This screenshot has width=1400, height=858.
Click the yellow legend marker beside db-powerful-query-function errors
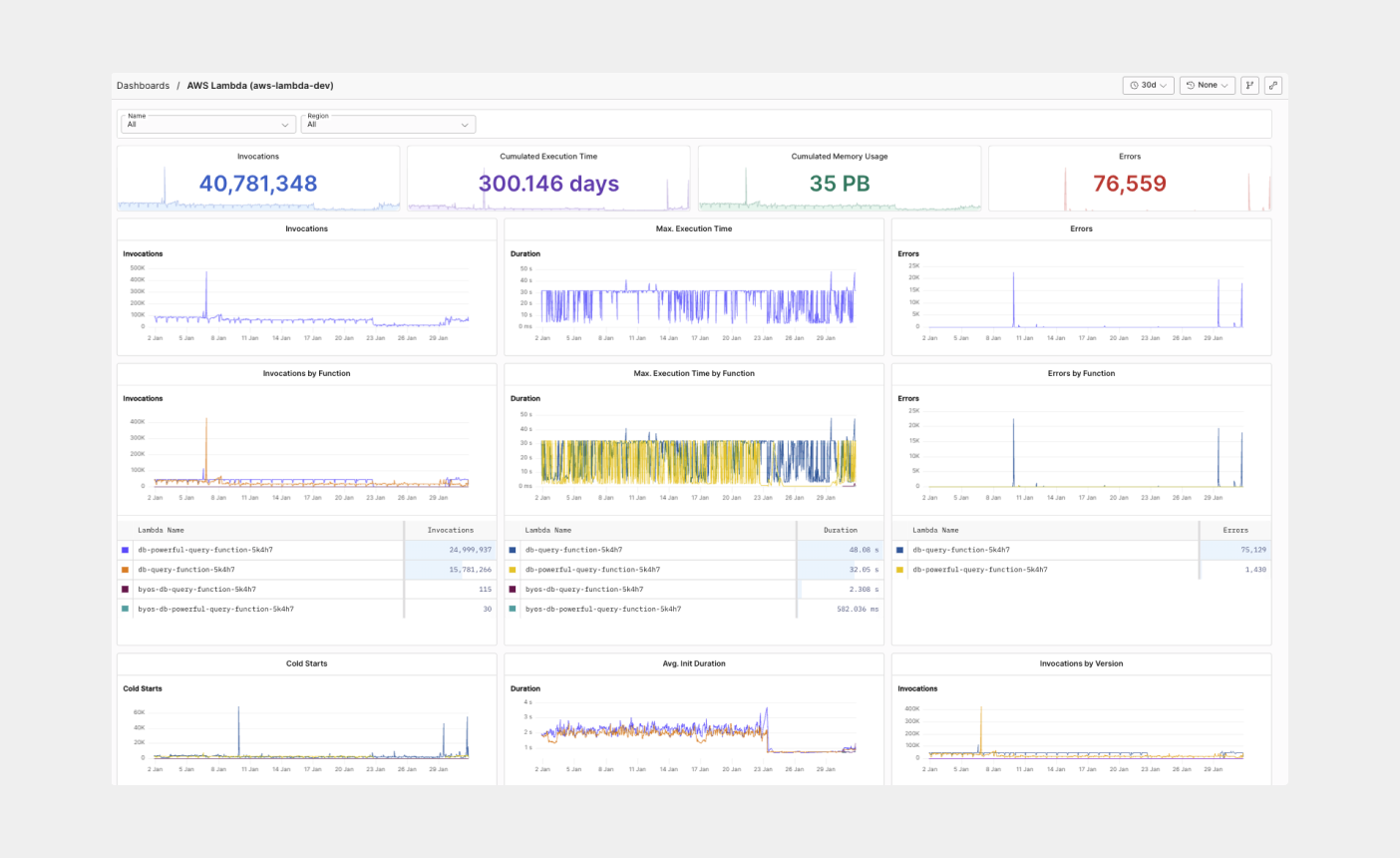coord(901,570)
